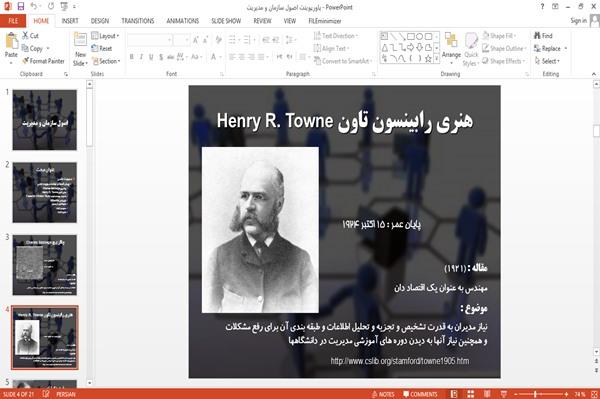Select slide 1 thumbnail
This screenshot has height=399, width=600.
(x=44, y=120)
